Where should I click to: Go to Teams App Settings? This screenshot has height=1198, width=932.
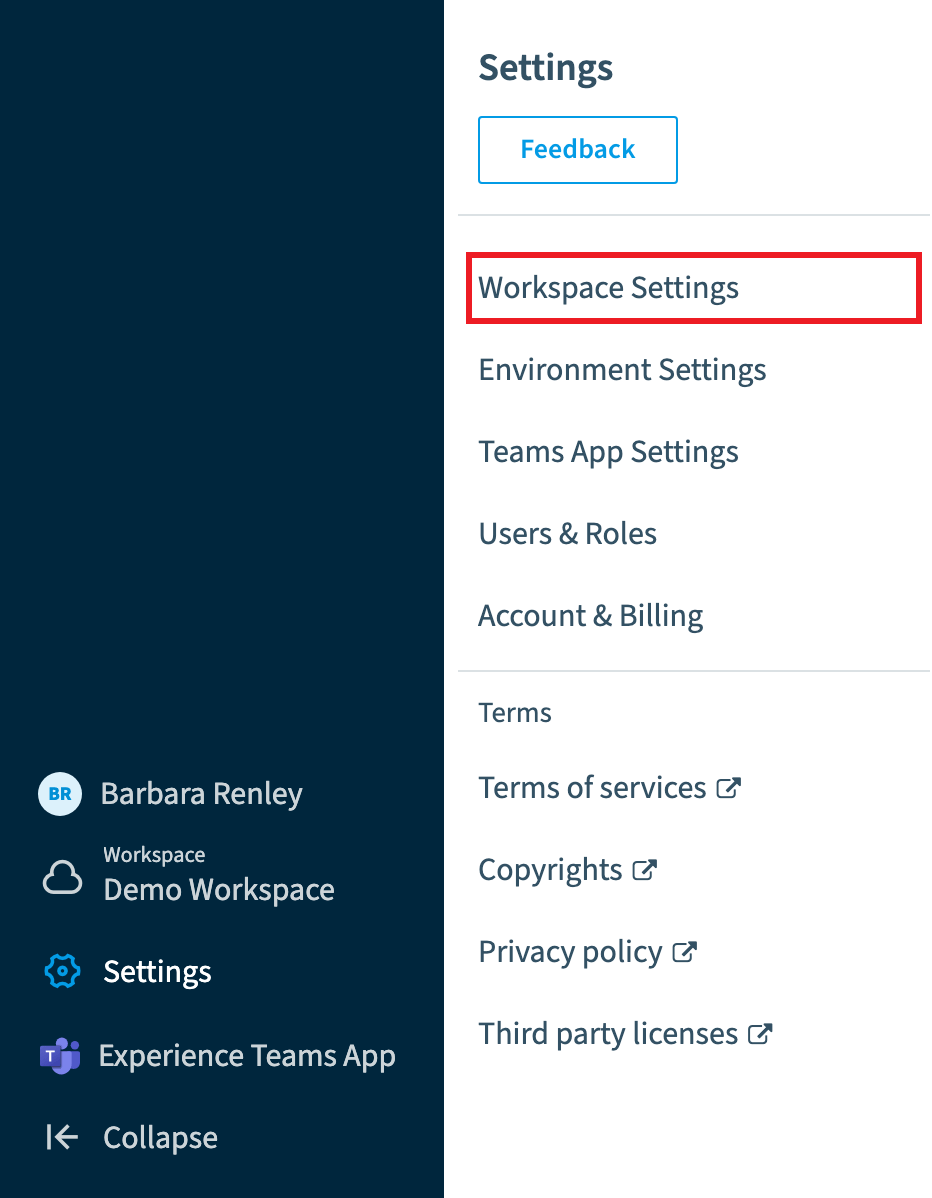tap(608, 452)
